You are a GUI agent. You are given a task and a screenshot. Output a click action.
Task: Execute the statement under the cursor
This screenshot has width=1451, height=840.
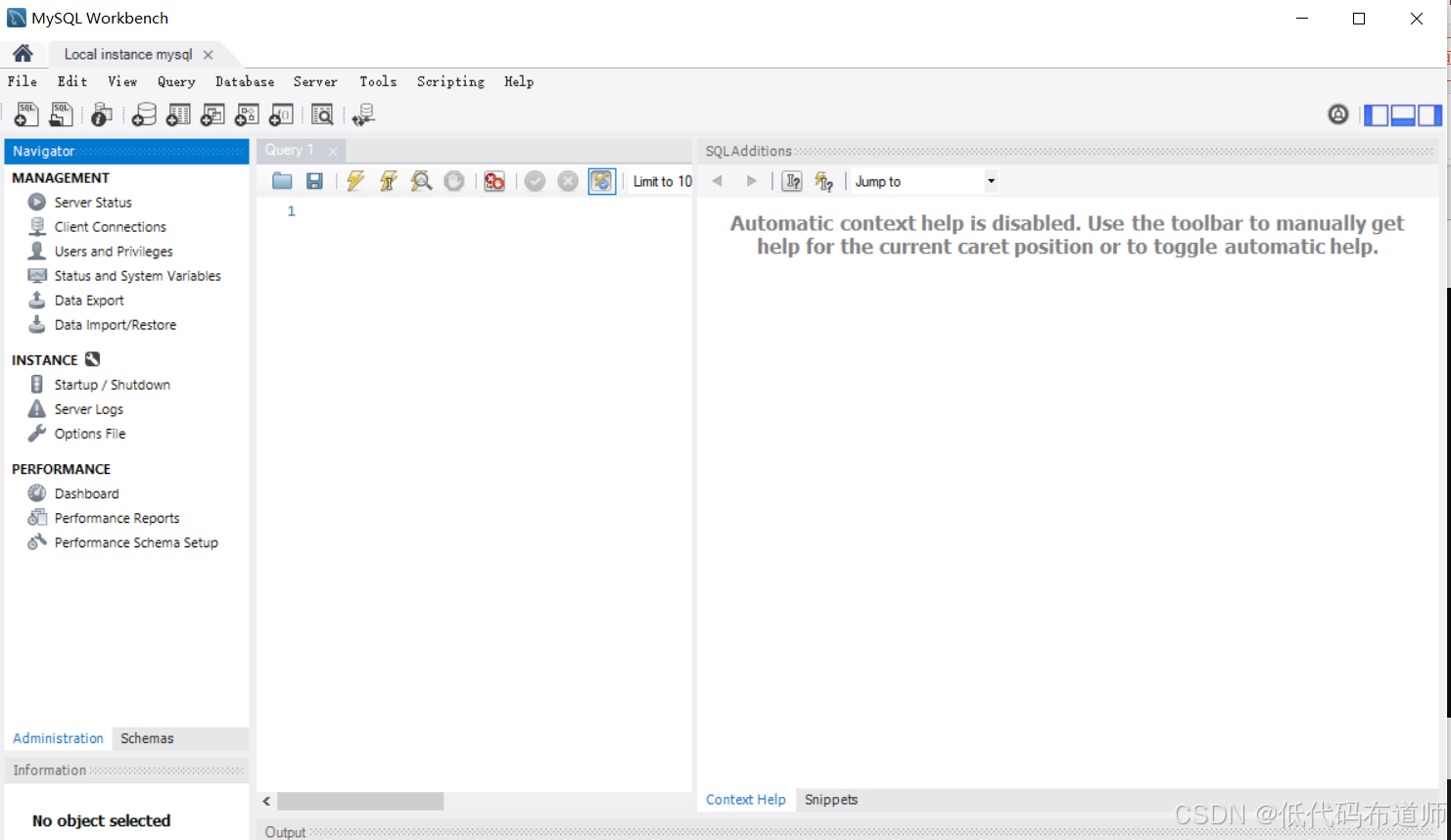click(389, 181)
